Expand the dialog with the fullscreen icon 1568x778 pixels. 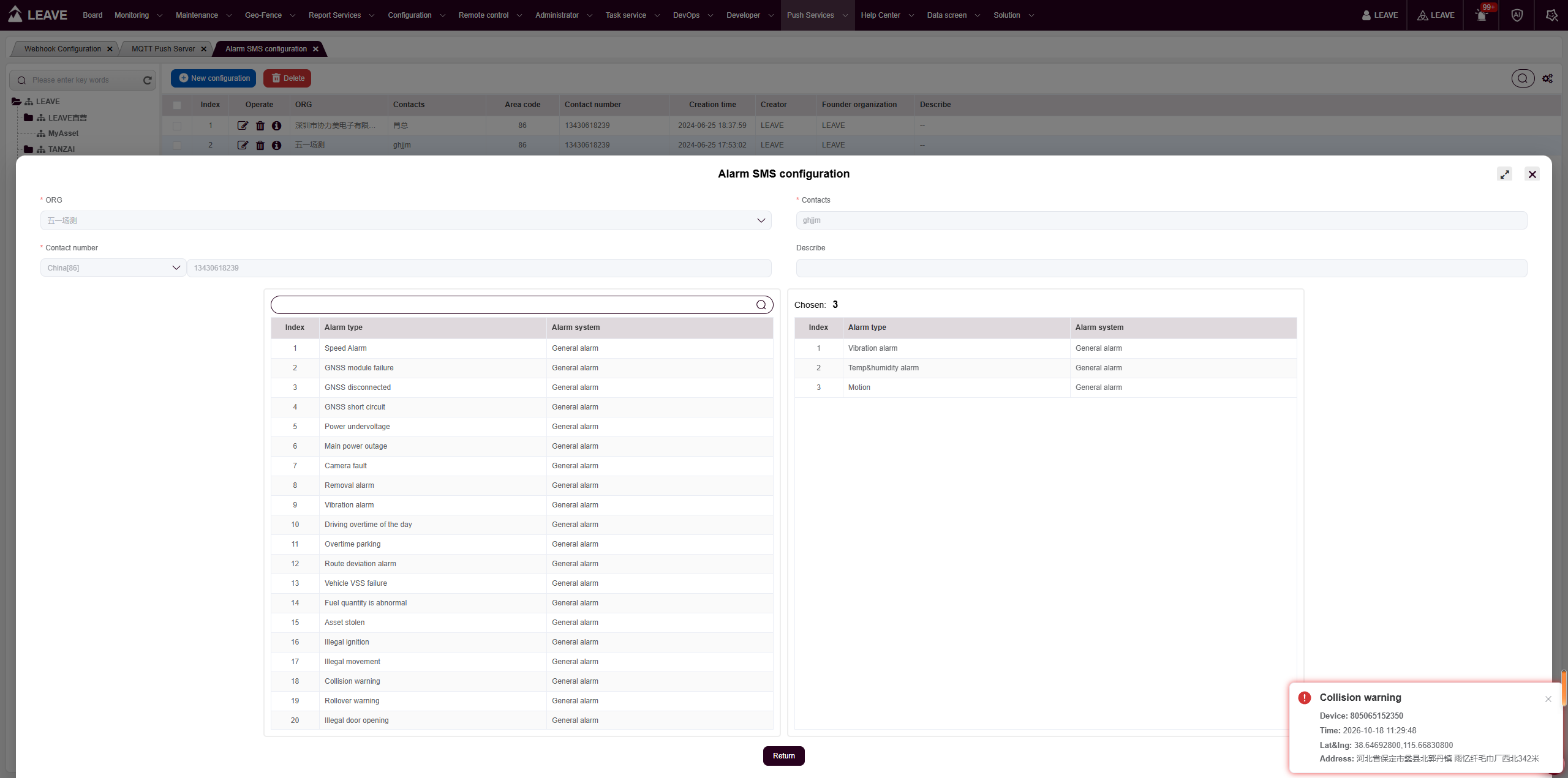[x=1505, y=174]
